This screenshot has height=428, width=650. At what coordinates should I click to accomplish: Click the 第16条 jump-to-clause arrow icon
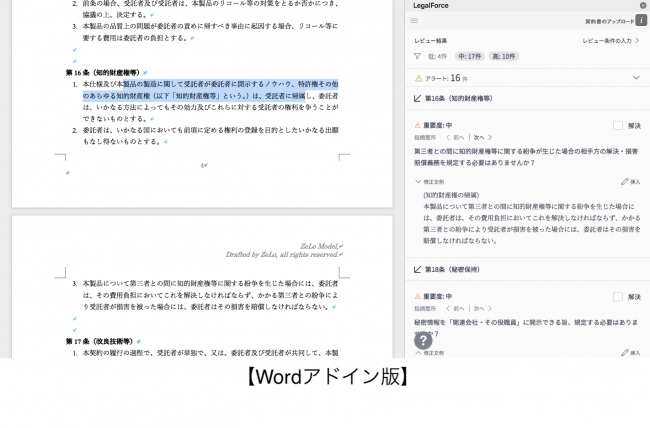(x=417, y=99)
